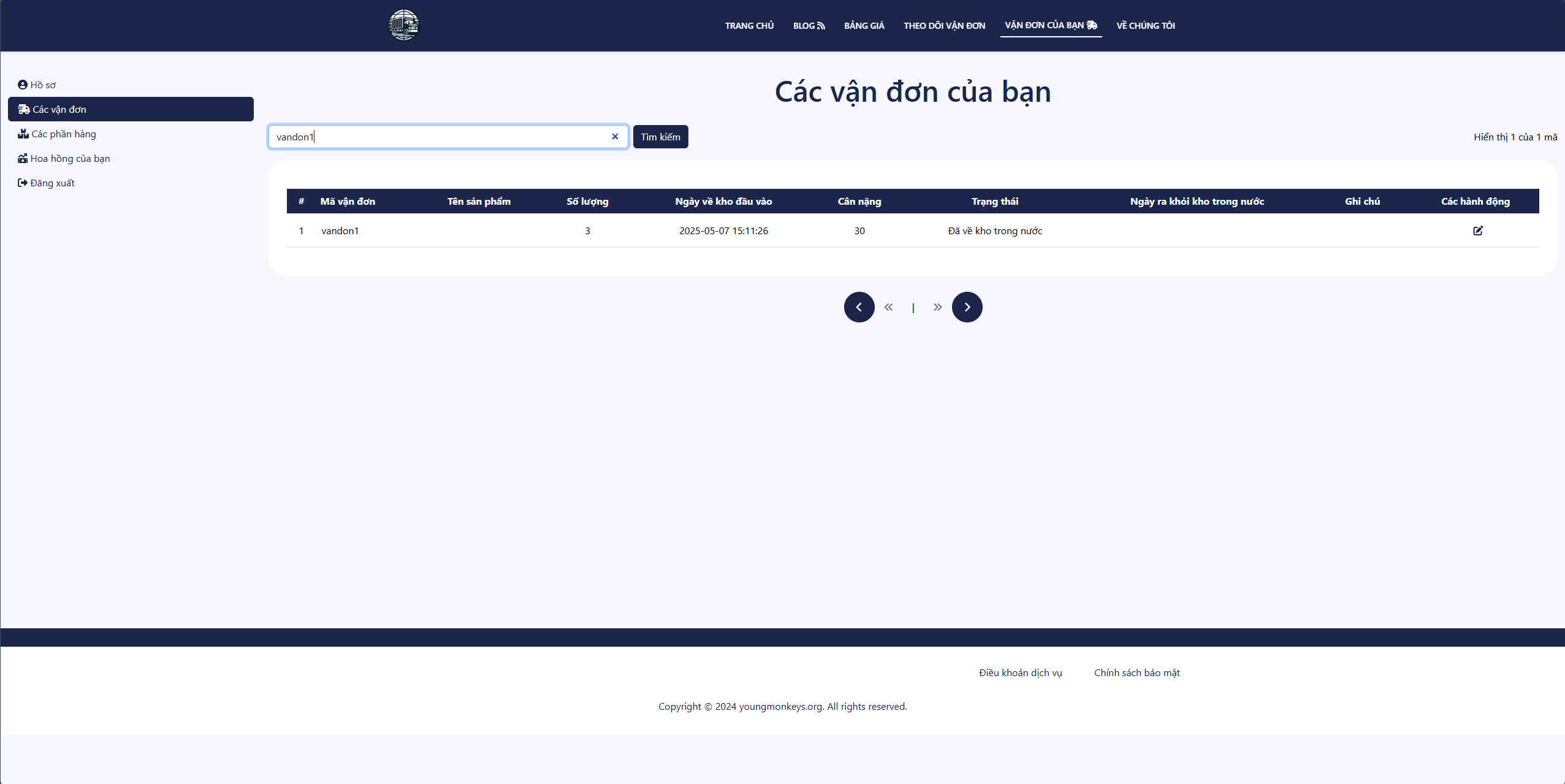The height and width of the screenshot is (784, 1565).
Task: Jump to first page double-chevron icon
Action: [x=888, y=307]
